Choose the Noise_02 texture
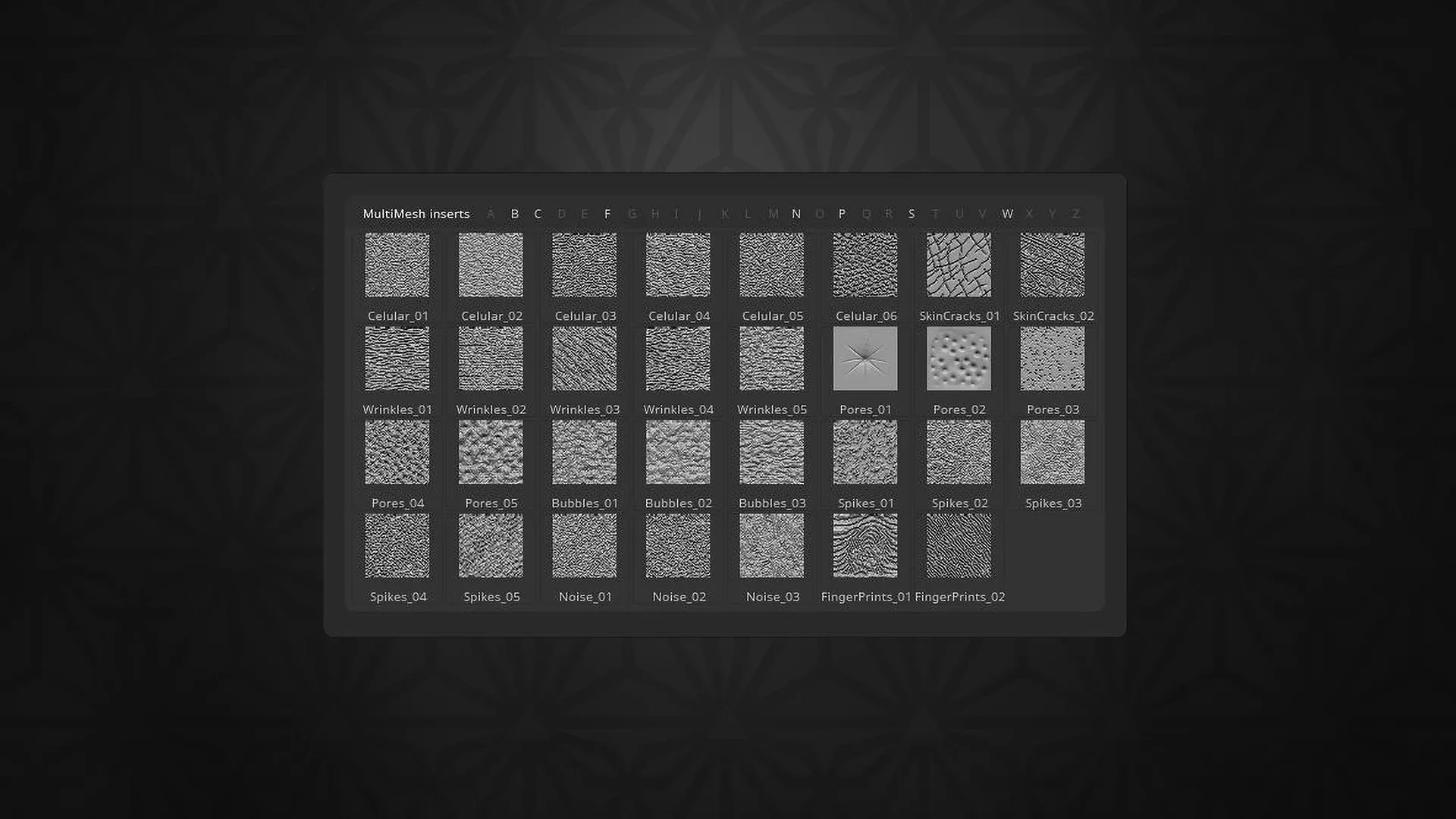 [x=678, y=547]
